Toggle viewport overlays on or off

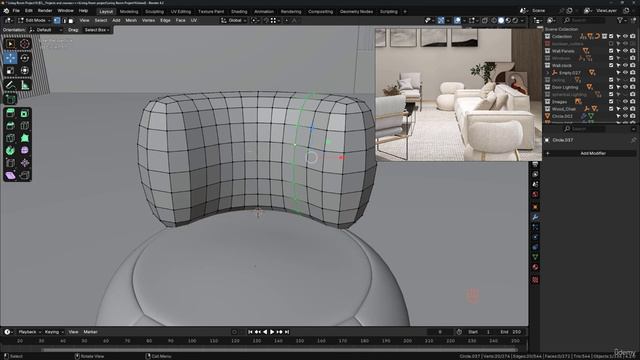458,20
